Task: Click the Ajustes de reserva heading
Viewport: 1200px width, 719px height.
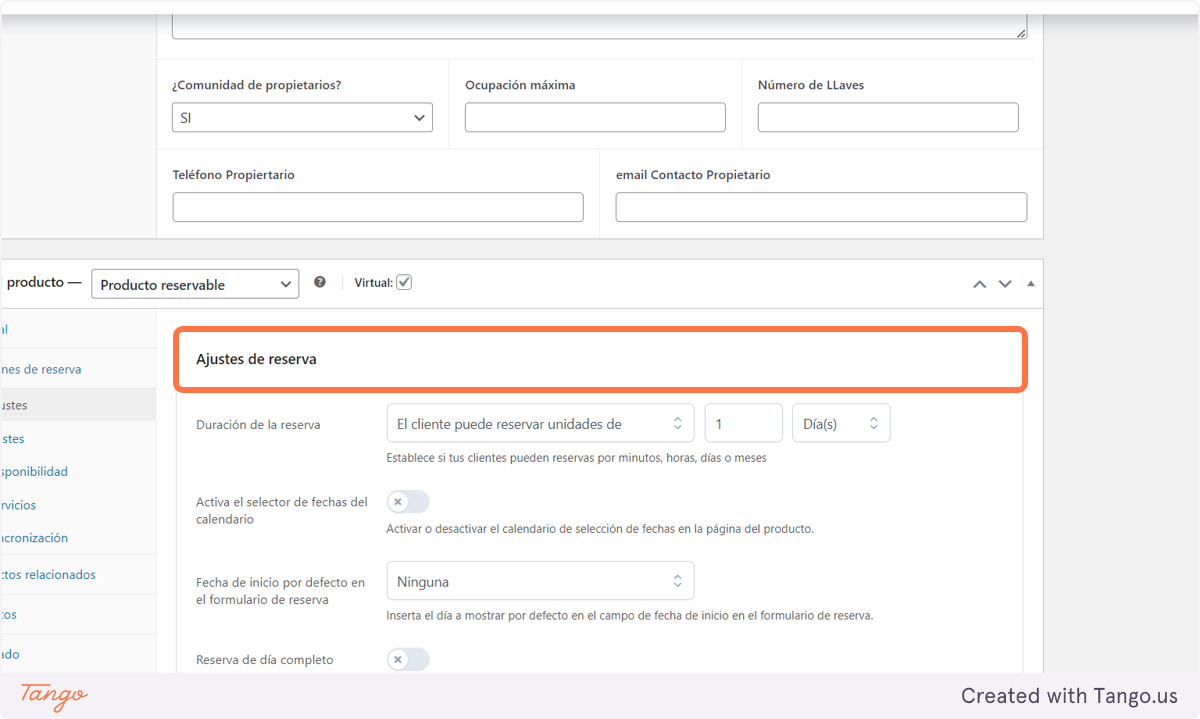Action: 256,359
